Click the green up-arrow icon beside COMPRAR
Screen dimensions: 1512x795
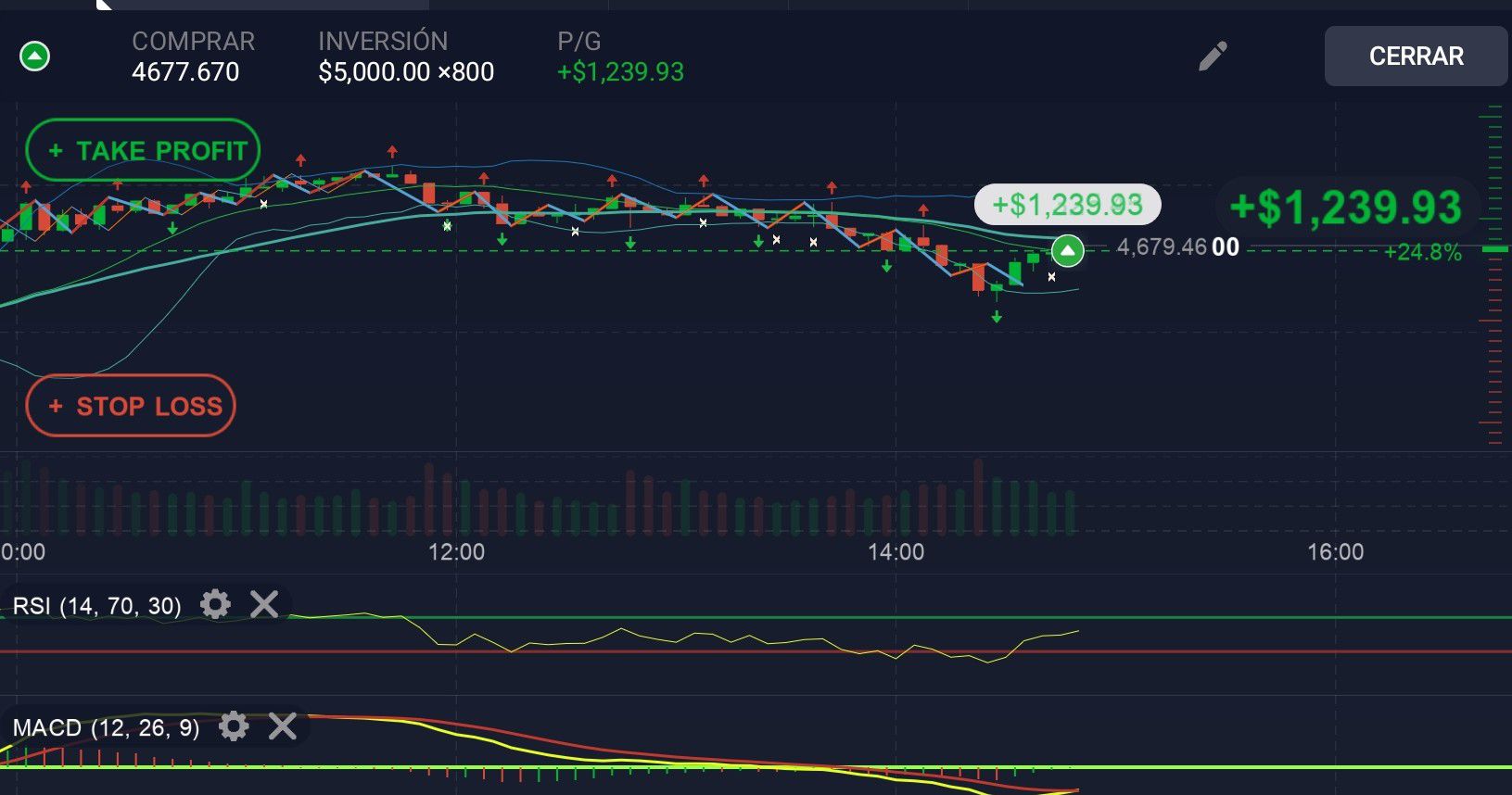pyautogui.click(x=35, y=57)
